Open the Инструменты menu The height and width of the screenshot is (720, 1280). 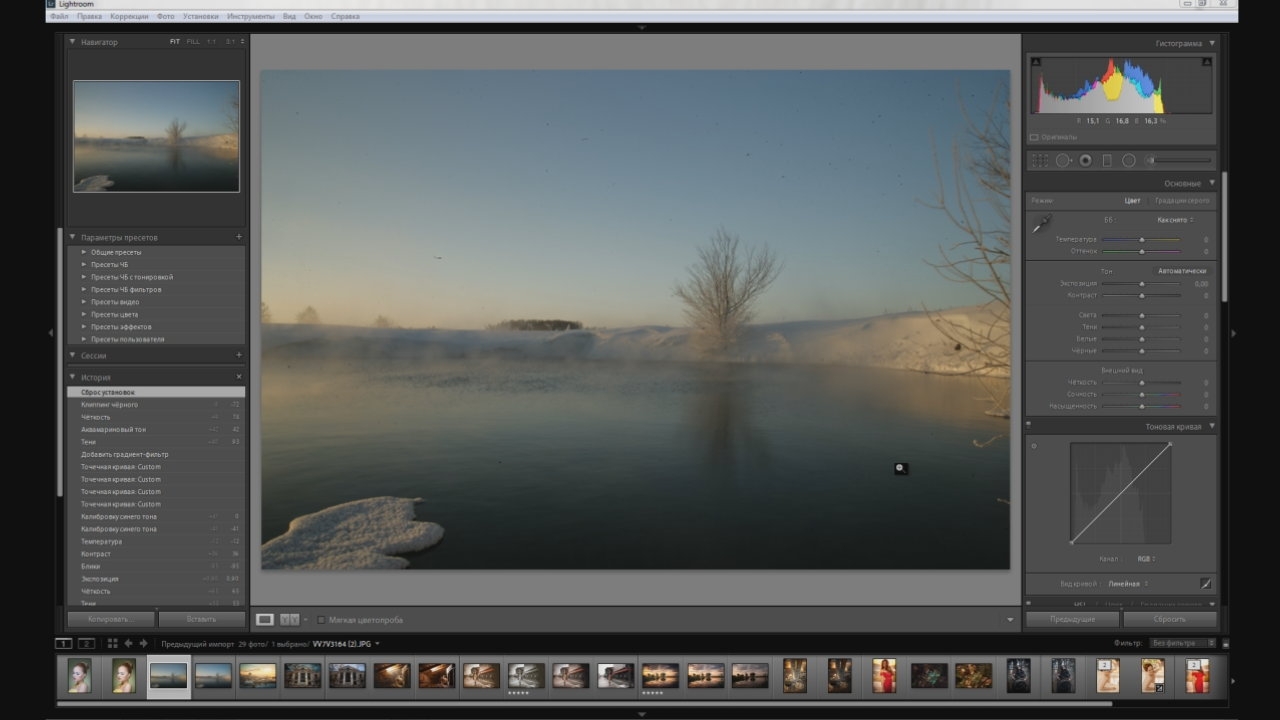(252, 16)
